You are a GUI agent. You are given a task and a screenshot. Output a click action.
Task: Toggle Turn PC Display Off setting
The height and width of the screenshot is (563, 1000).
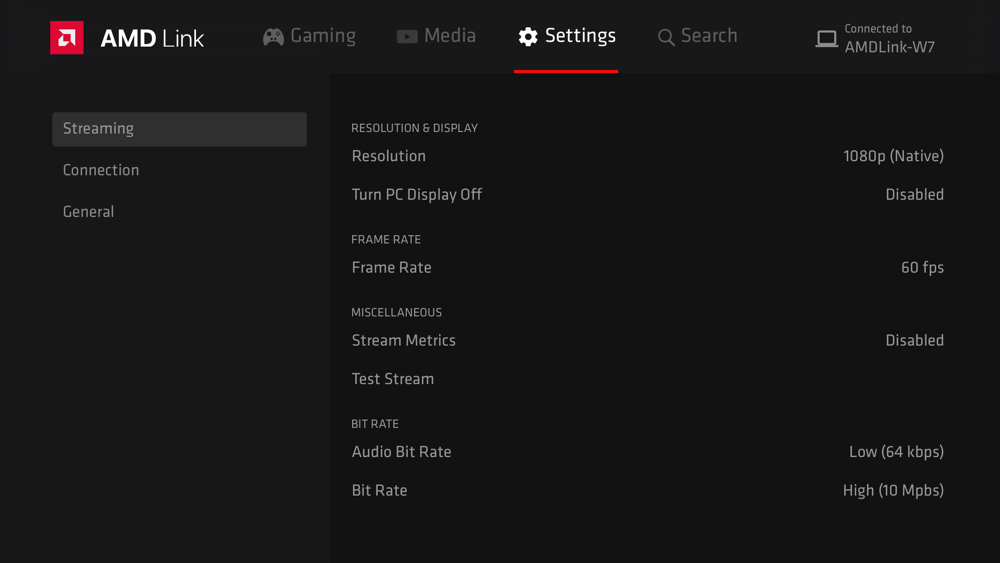[x=914, y=195]
